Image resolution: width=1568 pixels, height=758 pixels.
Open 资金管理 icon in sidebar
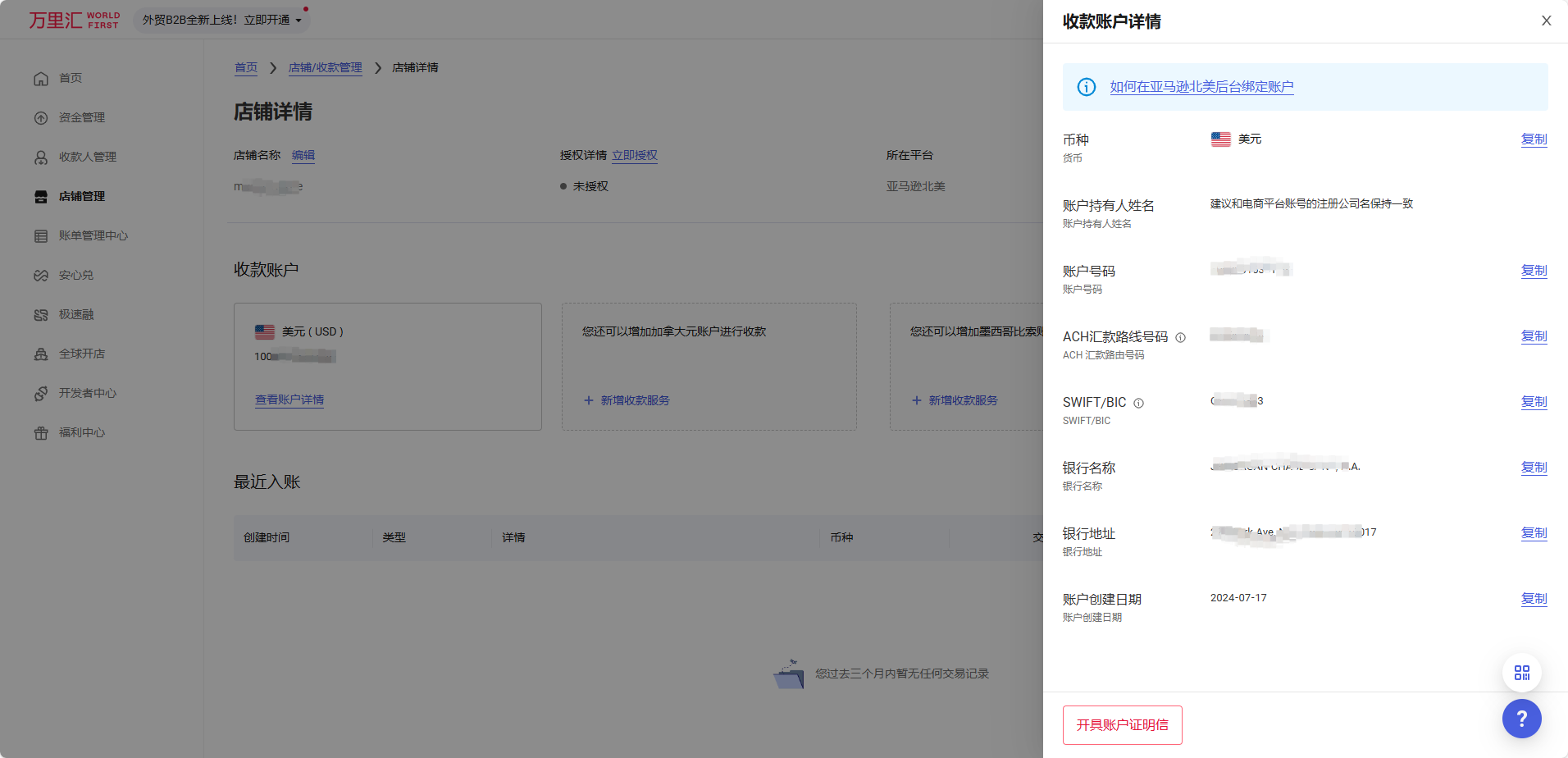coord(41,118)
